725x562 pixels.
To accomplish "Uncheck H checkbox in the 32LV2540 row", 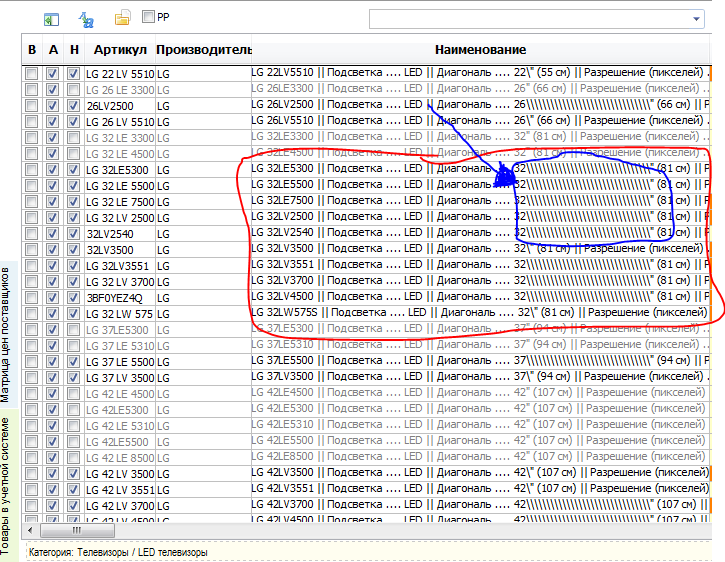I will pyautogui.click(x=73, y=234).
